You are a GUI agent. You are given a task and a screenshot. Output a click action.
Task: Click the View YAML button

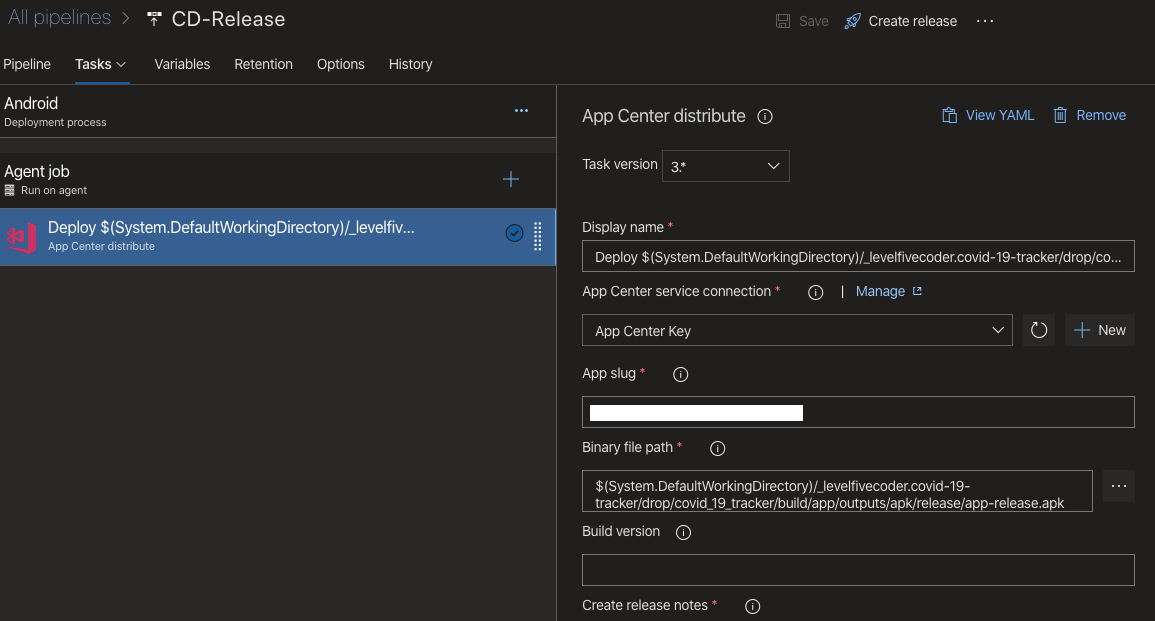click(988, 115)
